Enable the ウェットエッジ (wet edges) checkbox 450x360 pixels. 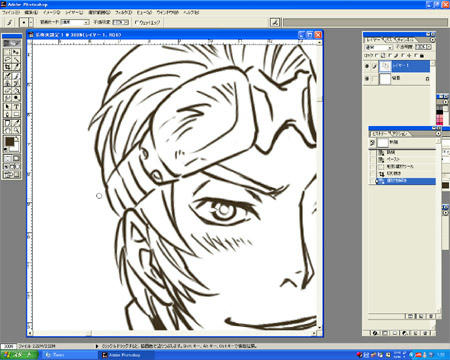(x=136, y=22)
